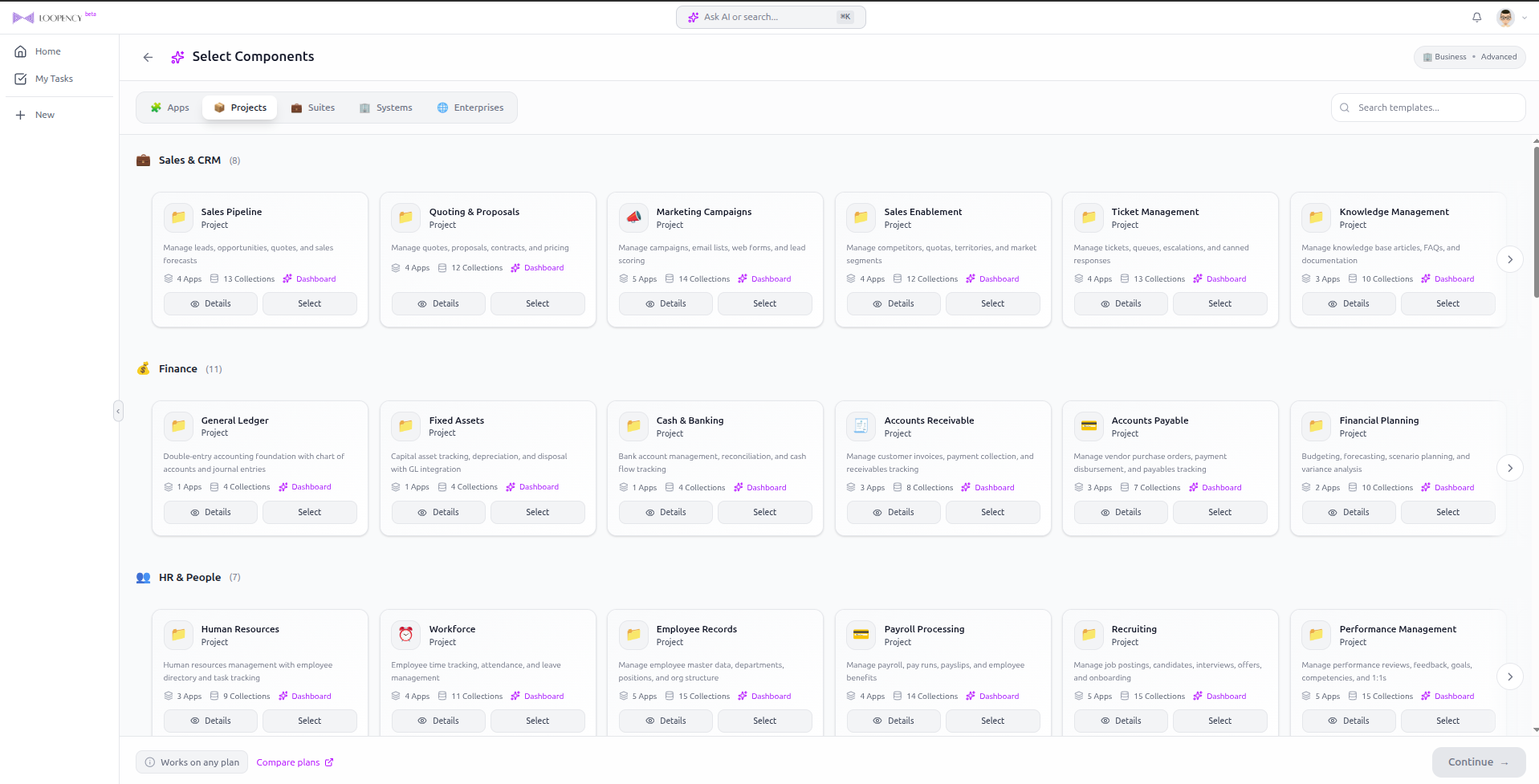Click the Home icon in the sidebar
1539x784 pixels.
20,51
